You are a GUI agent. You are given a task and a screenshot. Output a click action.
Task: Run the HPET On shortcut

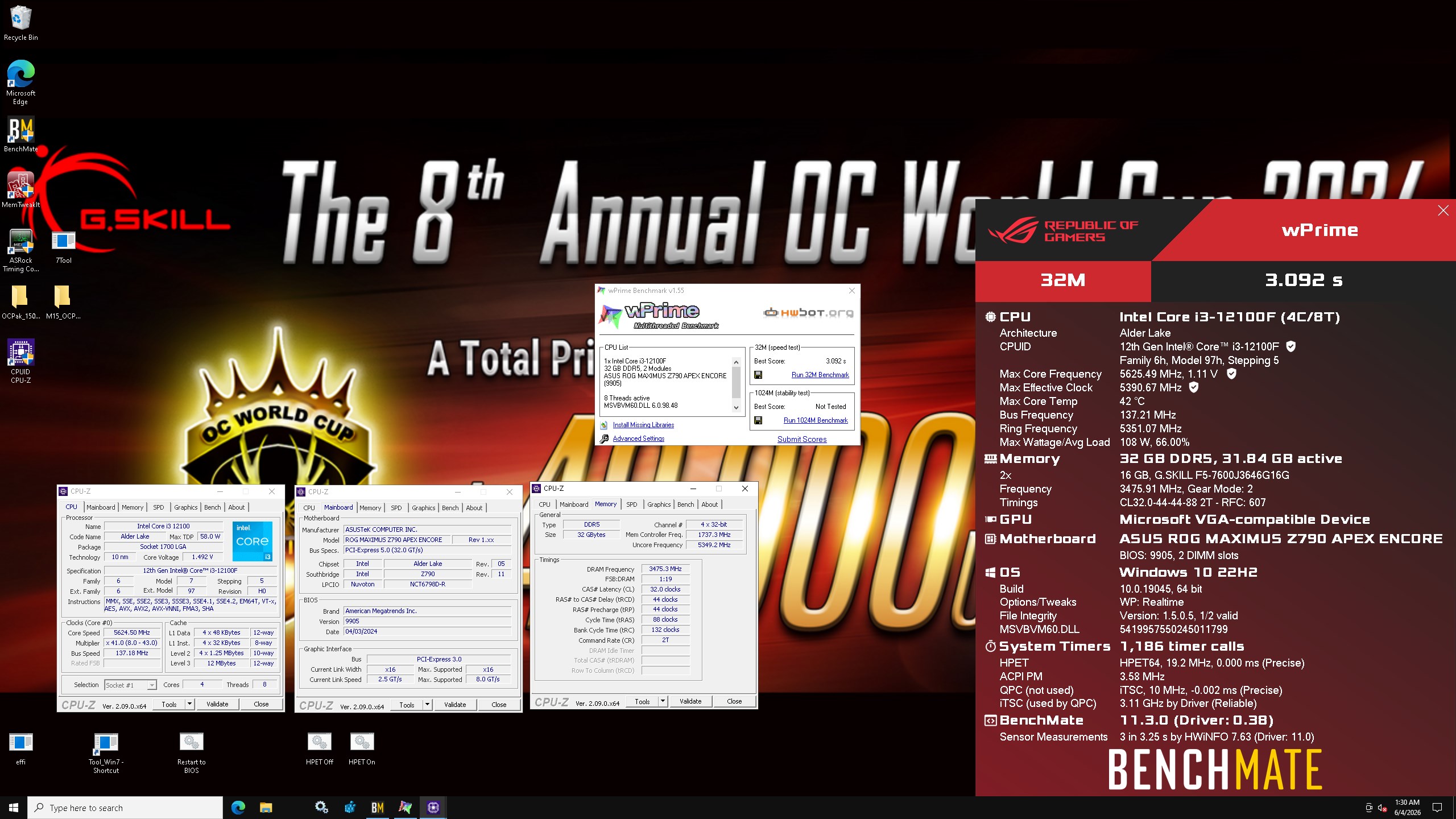pyautogui.click(x=362, y=748)
